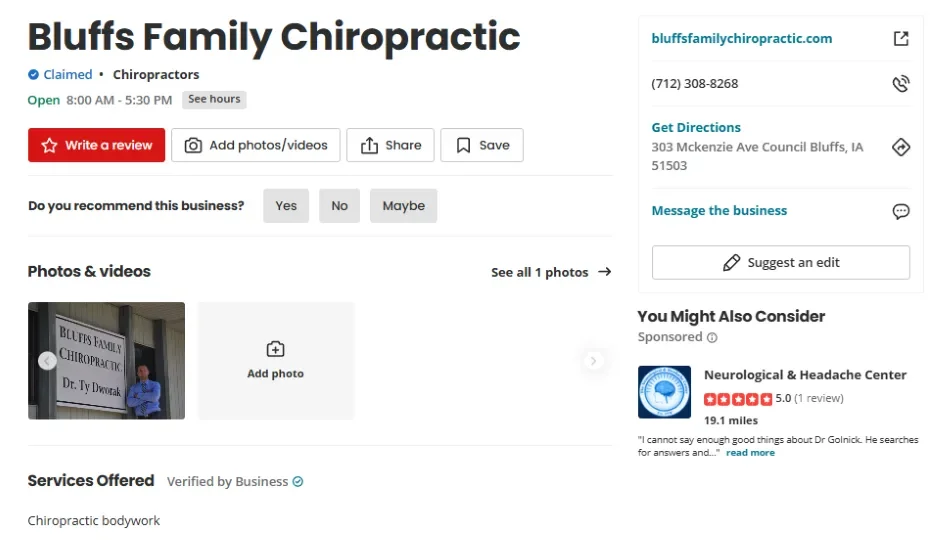937x540 pixels.
Task: Click the verified checkmark beside Verified by Business
Action: (x=298, y=481)
